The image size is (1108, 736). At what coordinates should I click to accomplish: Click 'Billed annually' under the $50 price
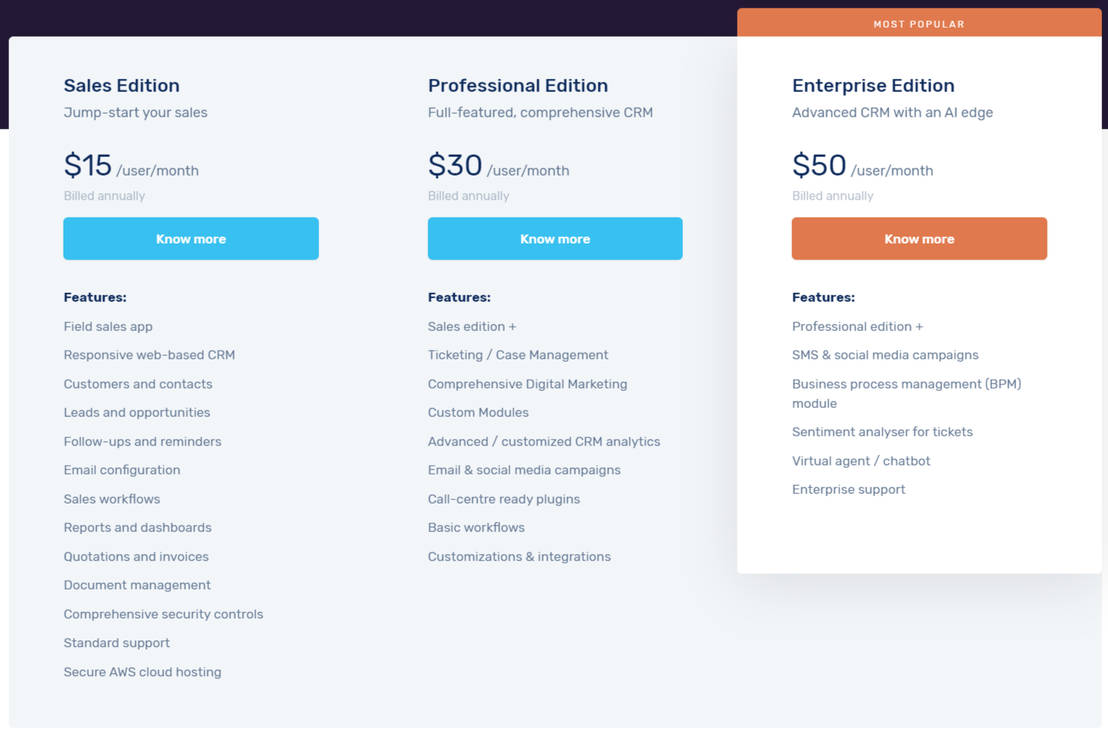tap(833, 196)
